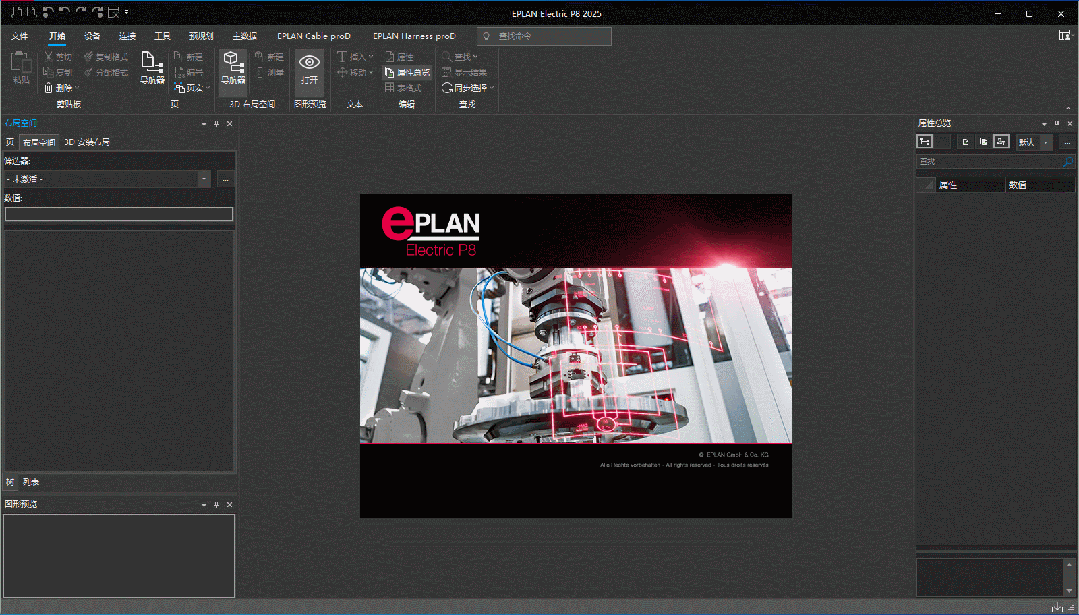Click the highlighted device label item in edit group
This screenshot has height=615, width=1079.
[x=407, y=72]
